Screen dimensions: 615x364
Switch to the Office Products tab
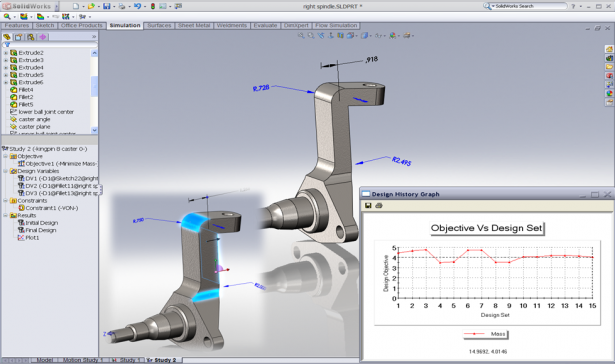pos(82,25)
